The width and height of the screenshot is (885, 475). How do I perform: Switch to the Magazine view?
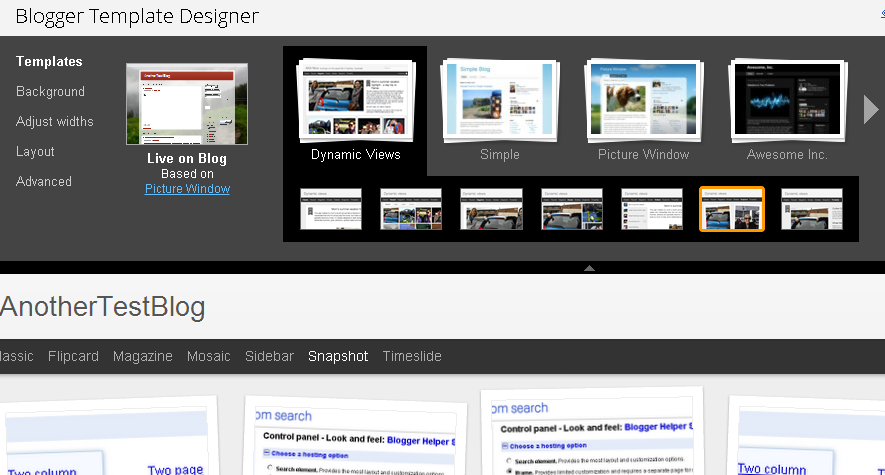[143, 357]
